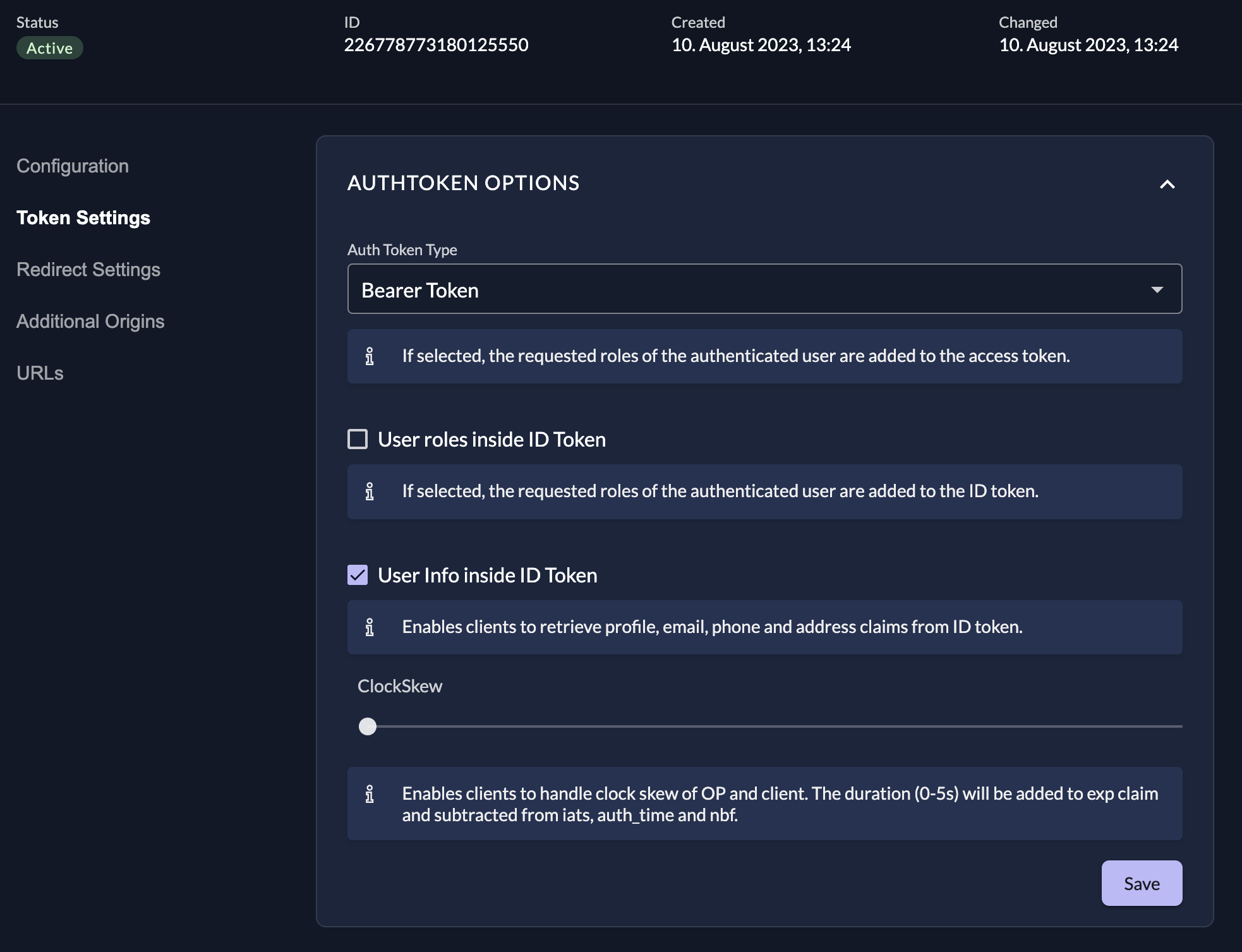Open the Additional Origins section
1242x952 pixels.
(x=91, y=321)
